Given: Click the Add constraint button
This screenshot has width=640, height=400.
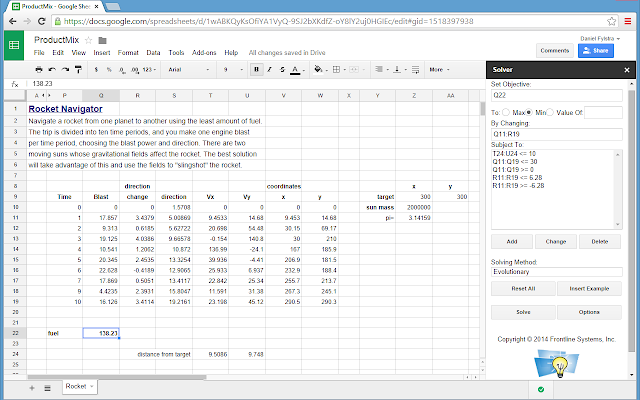Looking at the screenshot, I should (x=512, y=242).
